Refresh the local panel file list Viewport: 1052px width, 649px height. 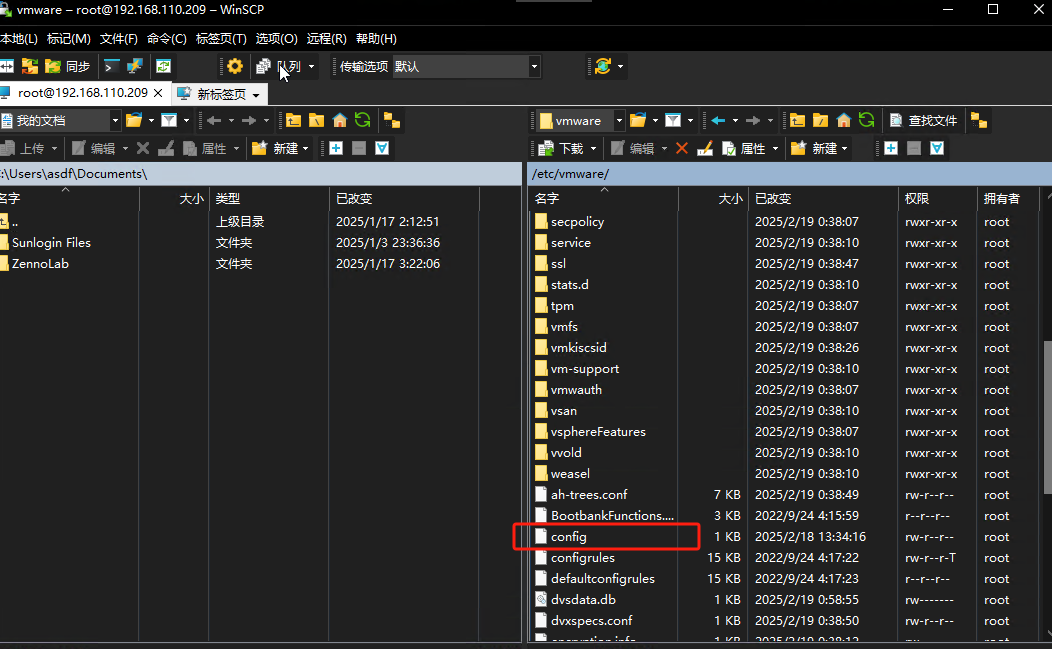tap(362, 120)
